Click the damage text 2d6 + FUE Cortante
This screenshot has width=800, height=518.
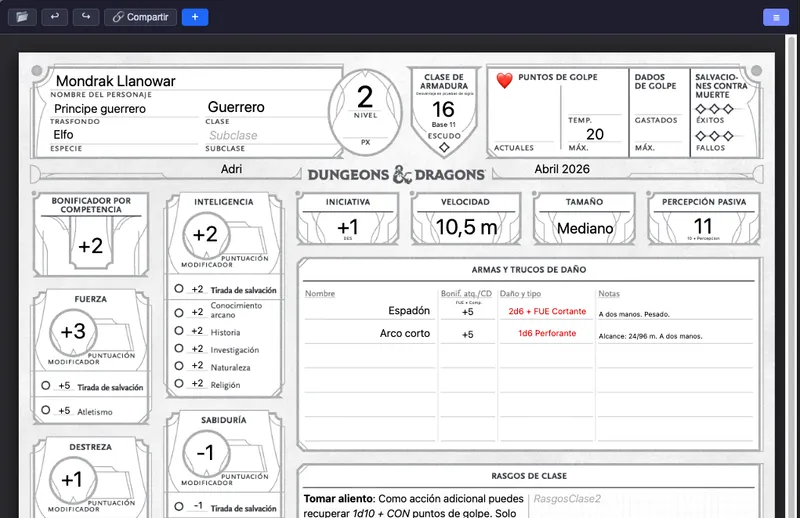coord(546,311)
